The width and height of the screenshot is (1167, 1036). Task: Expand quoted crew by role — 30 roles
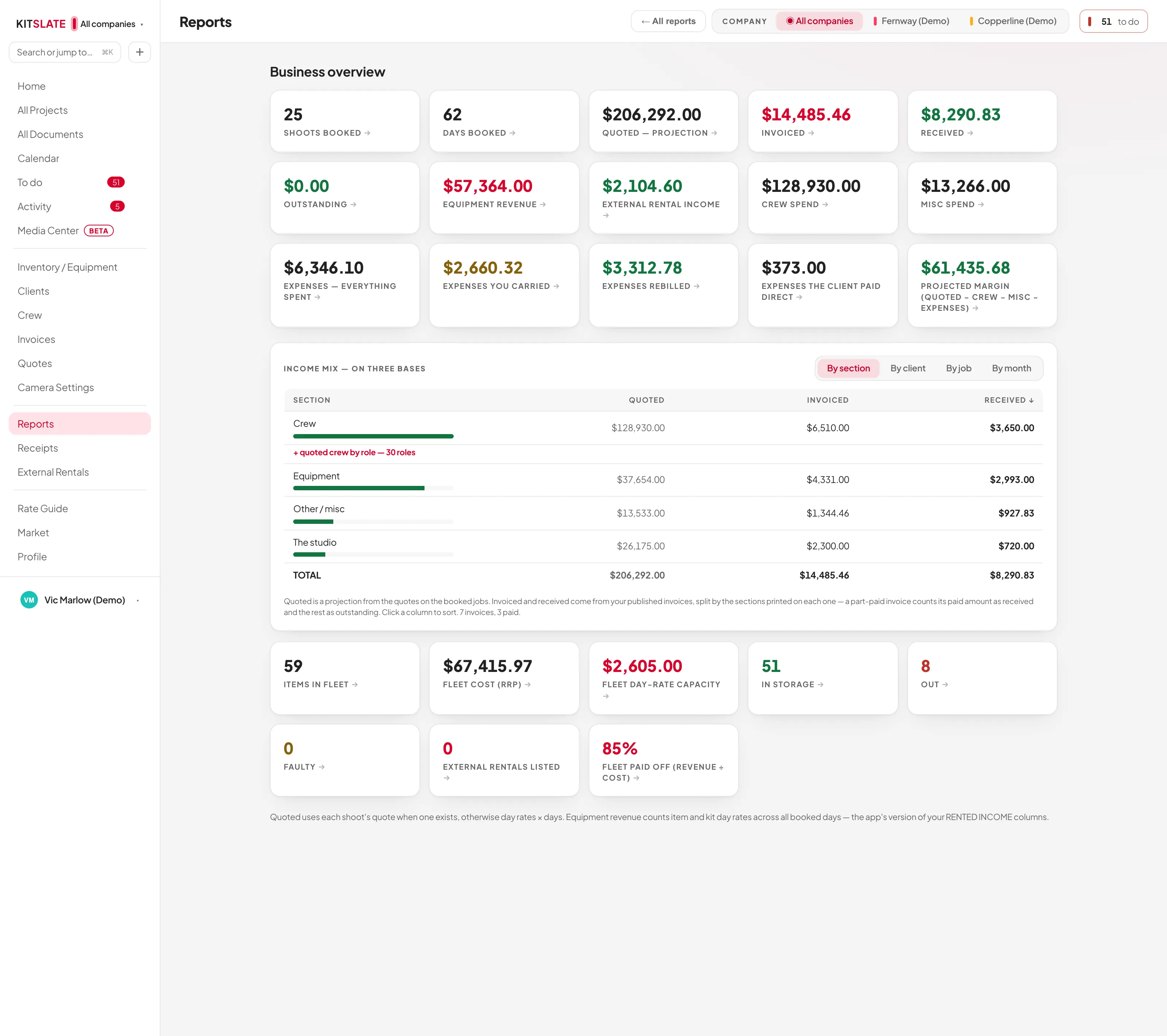(x=354, y=452)
